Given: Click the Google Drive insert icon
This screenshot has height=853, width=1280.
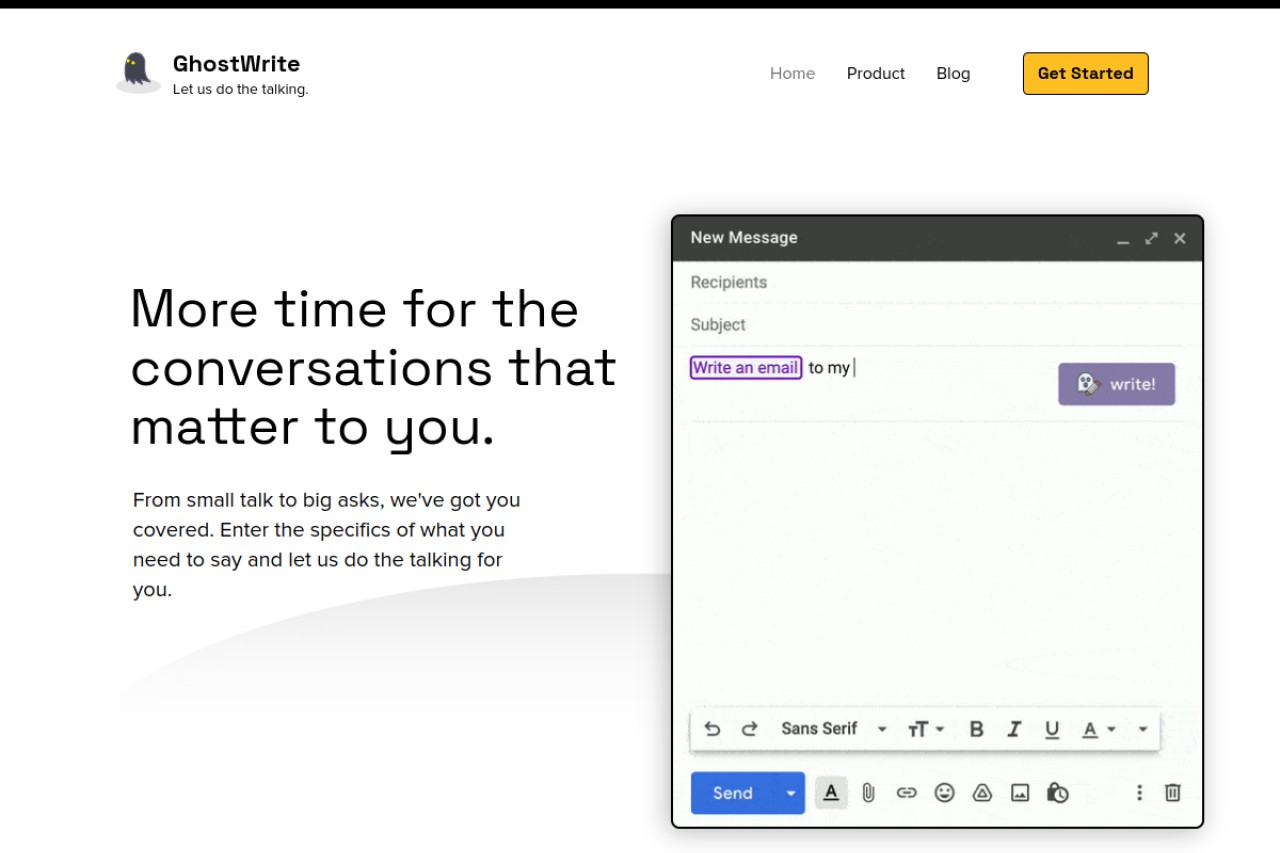Looking at the screenshot, I should (982, 793).
